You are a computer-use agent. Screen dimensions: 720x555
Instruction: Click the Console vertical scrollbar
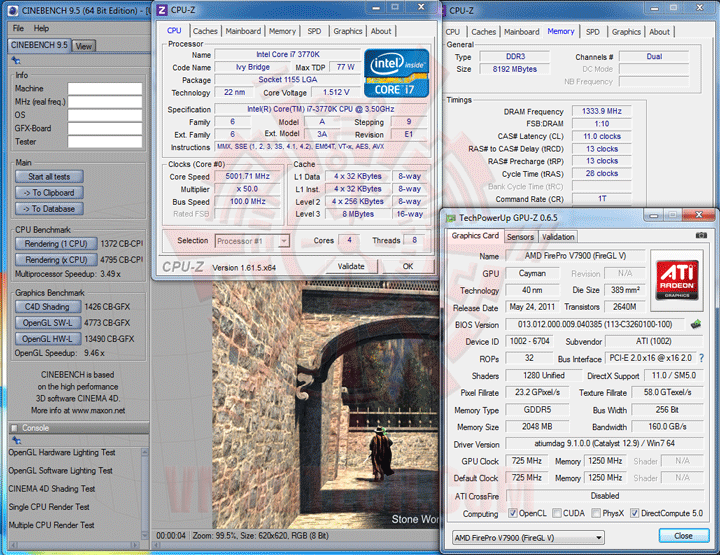[x=145, y=493]
